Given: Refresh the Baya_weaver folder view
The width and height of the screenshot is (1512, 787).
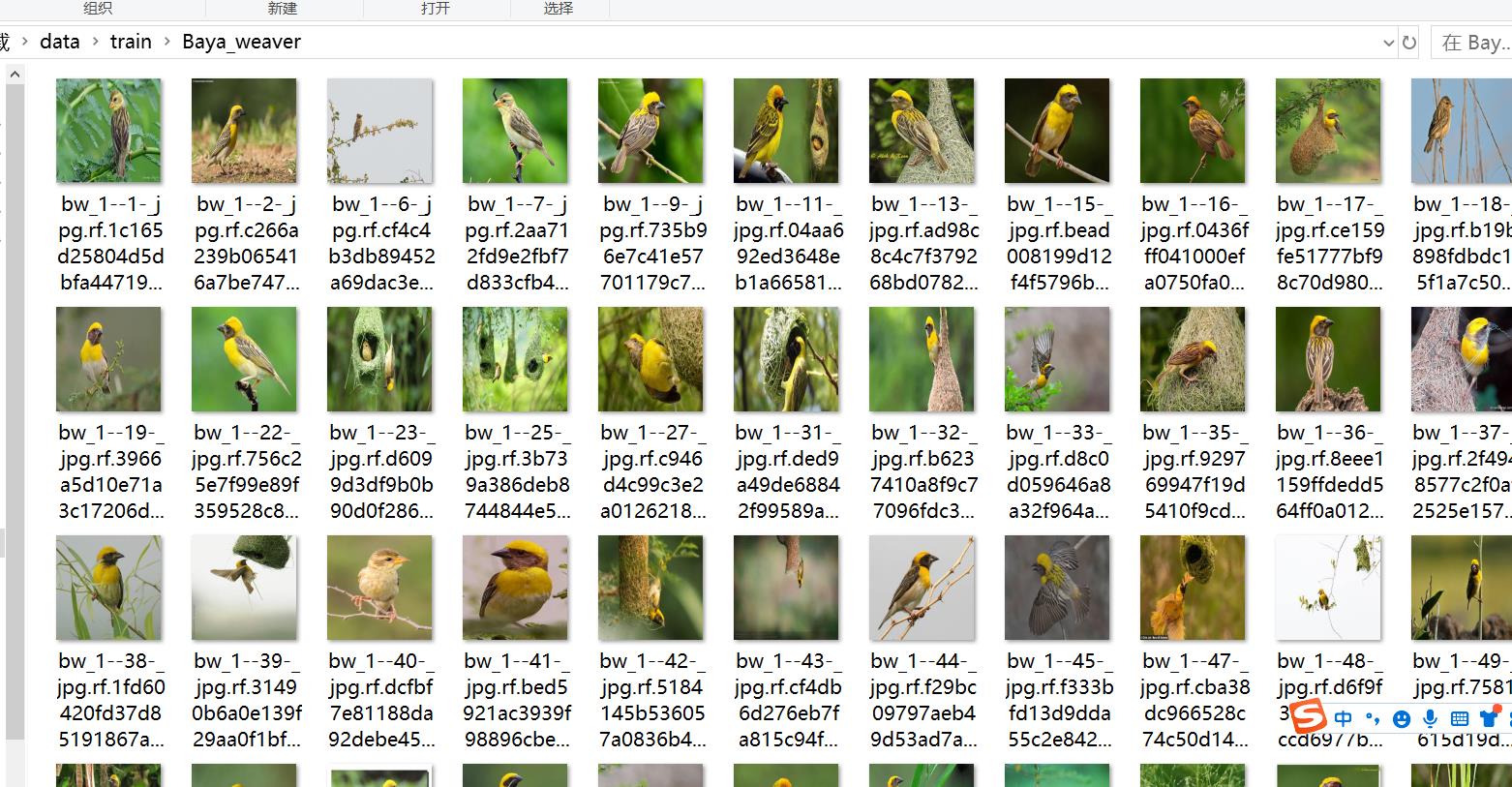Looking at the screenshot, I should pyautogui.click(x=1409, y=43).
